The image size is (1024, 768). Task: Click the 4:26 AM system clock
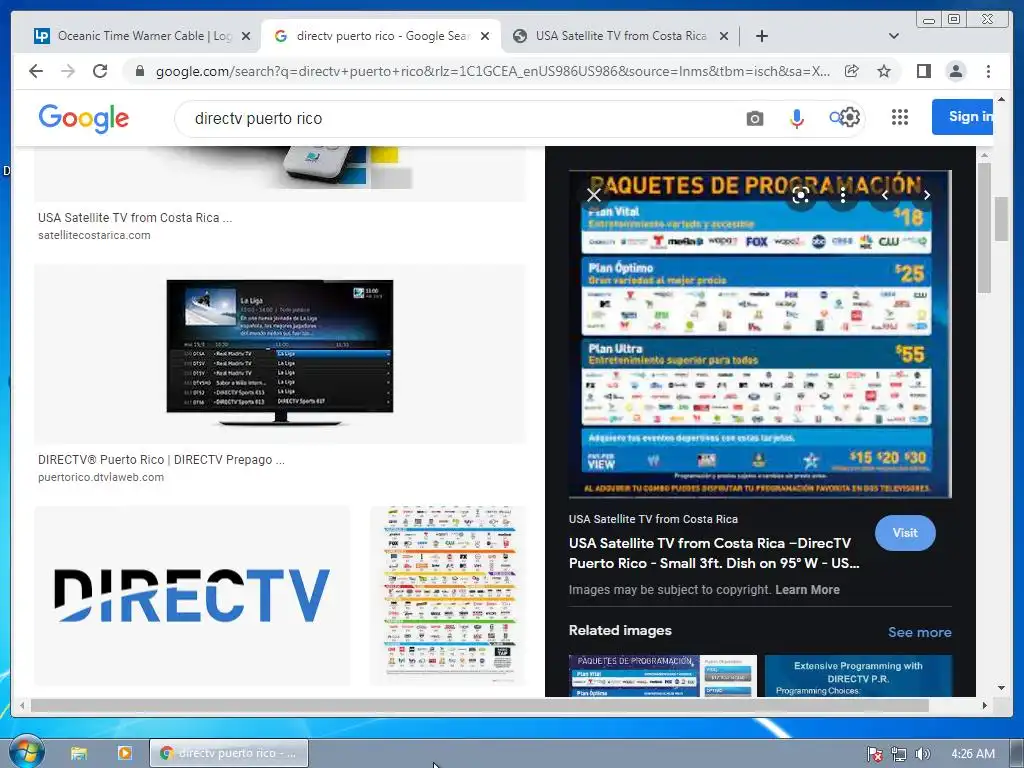[973, 754]
